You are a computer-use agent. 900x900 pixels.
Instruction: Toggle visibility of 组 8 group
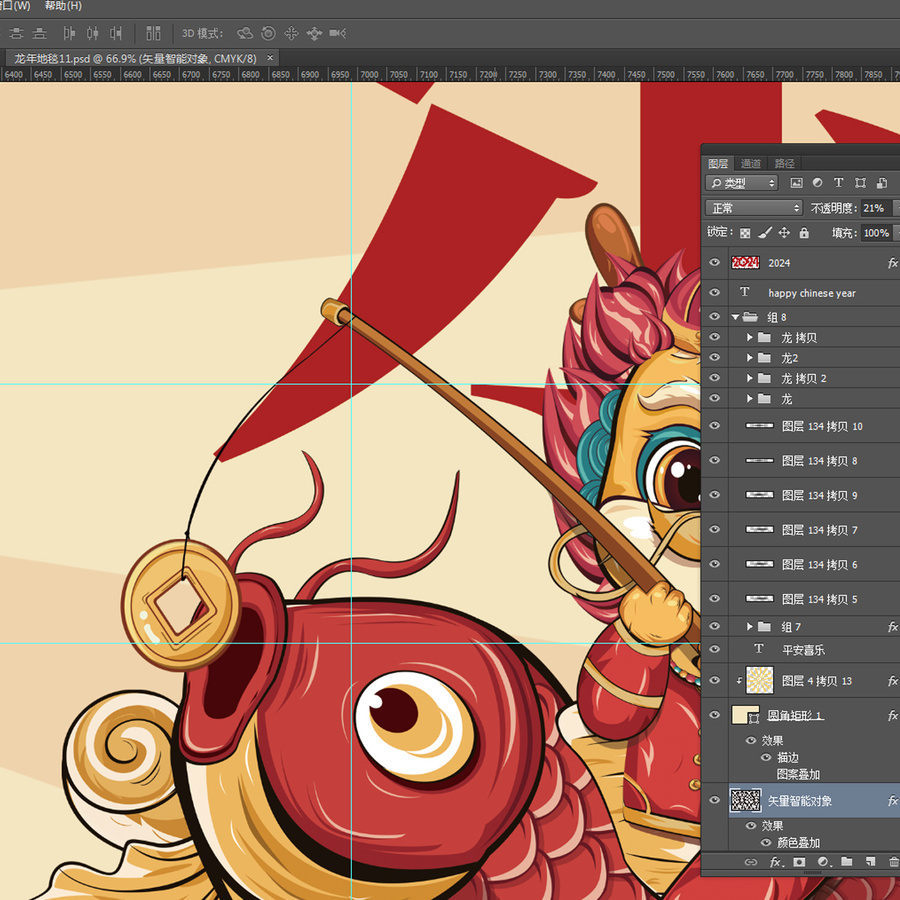point(715,316)
